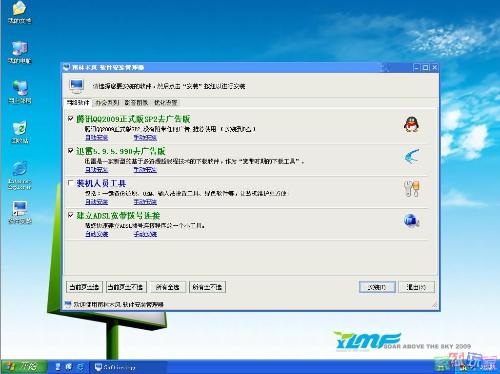
Task: Click the second quick launch icon in taskbar
Action: point(69,367)
